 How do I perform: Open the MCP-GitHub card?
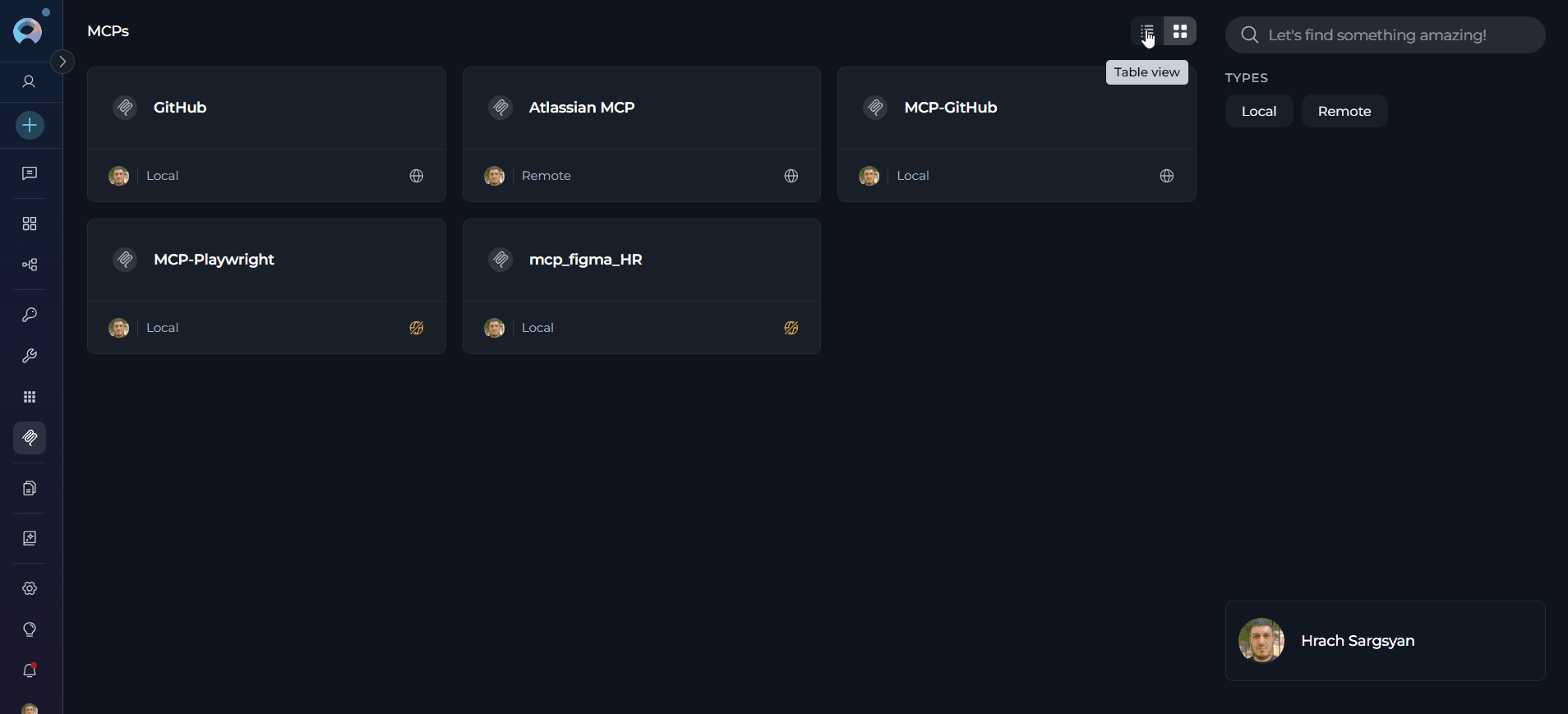[x=1017, y=134]
